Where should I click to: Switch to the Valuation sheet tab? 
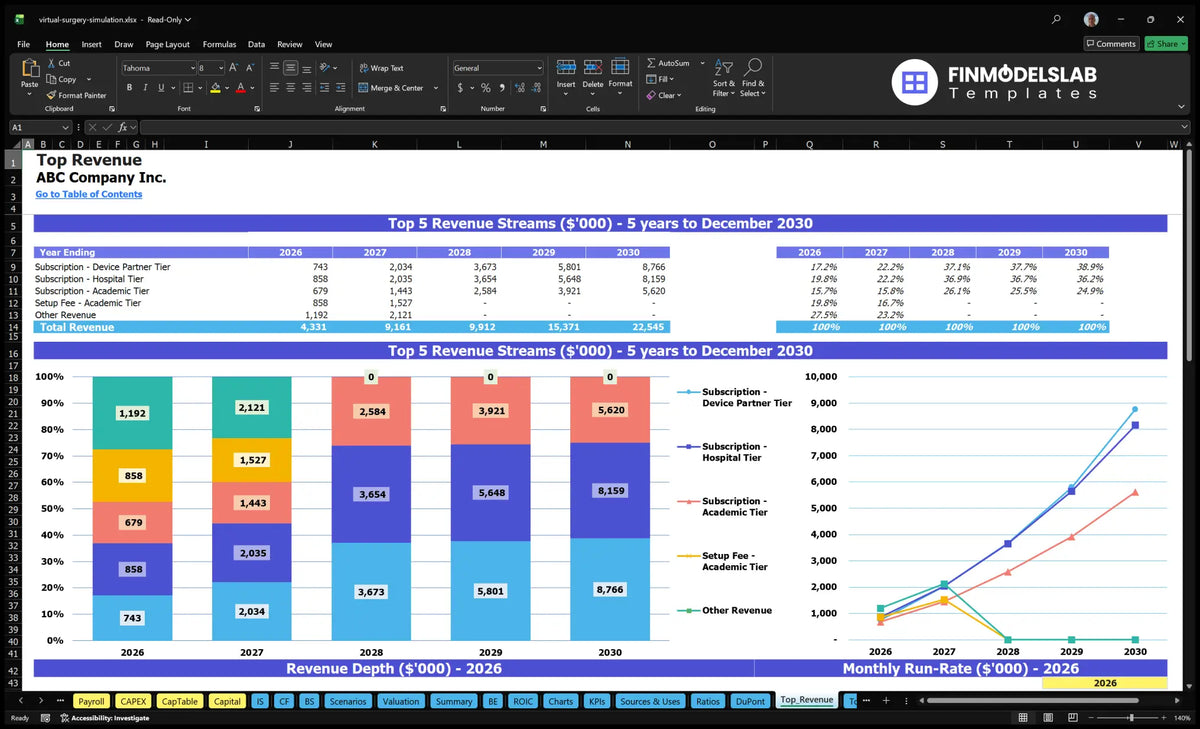401,701
